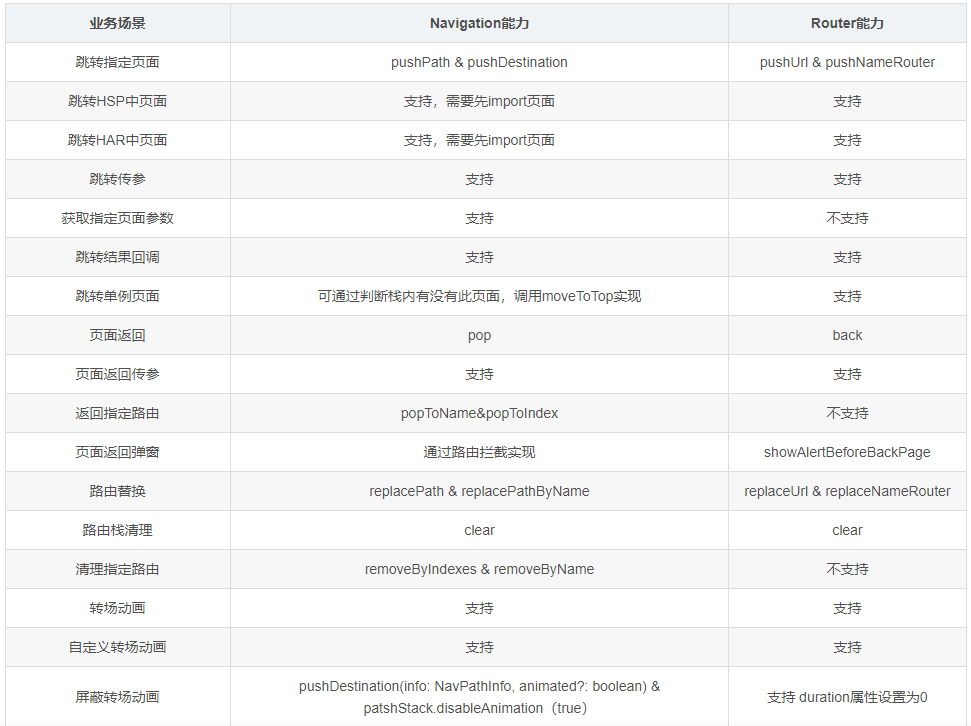The image size is (971, 726).
Task: Click the Router 支持 cell for 跳转HSP中页面
Action: pyautogui.click(x=847, y=101)
